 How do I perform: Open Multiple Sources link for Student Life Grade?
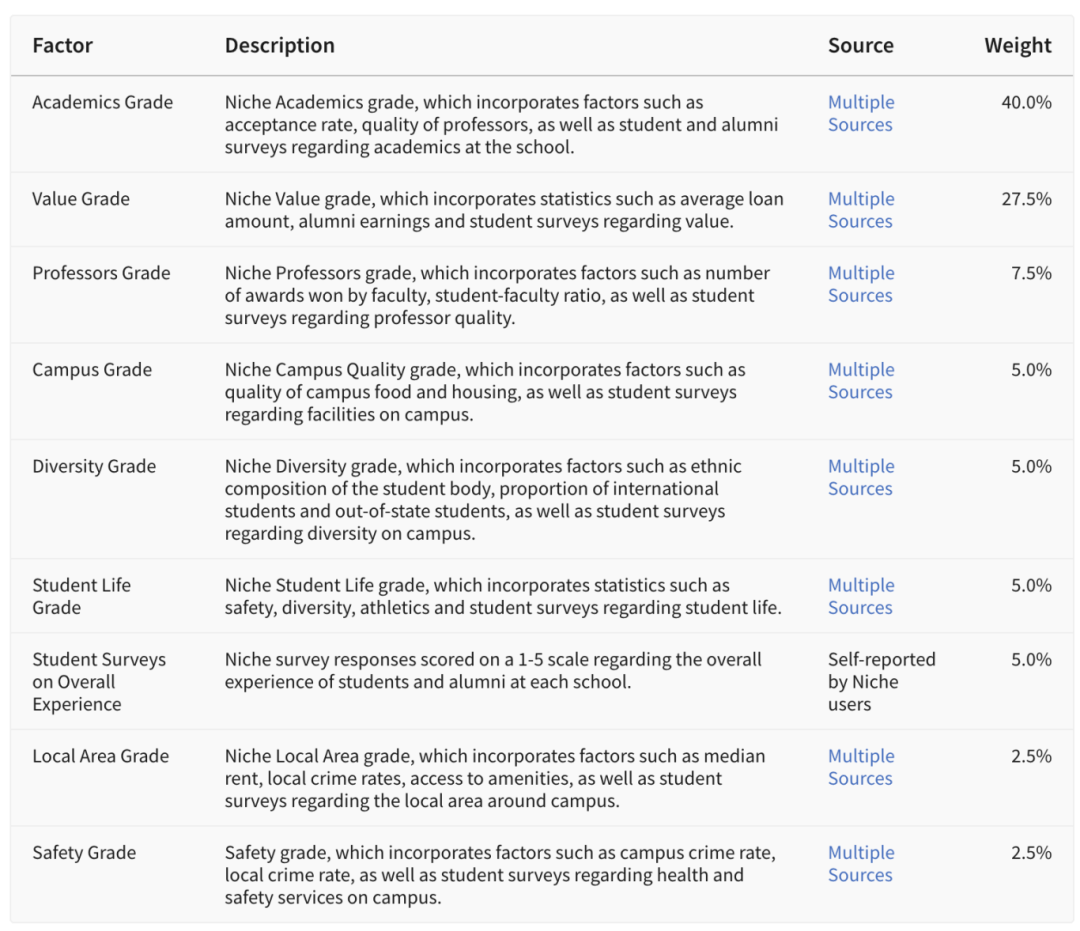click(x=861, y=596)
